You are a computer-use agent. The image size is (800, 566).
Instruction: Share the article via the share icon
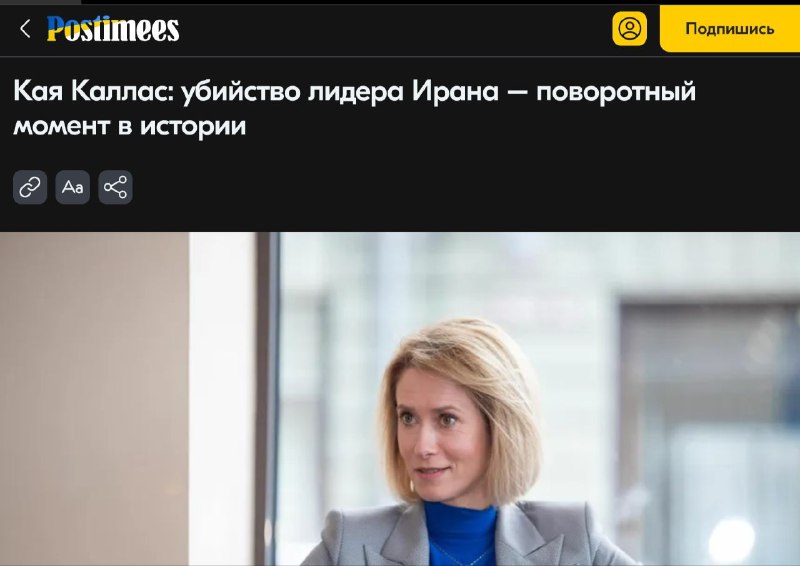115,187
